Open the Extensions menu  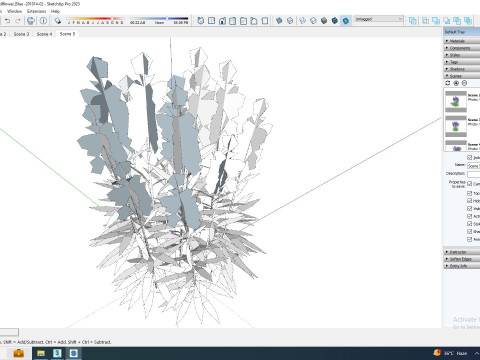click(37, 11)
